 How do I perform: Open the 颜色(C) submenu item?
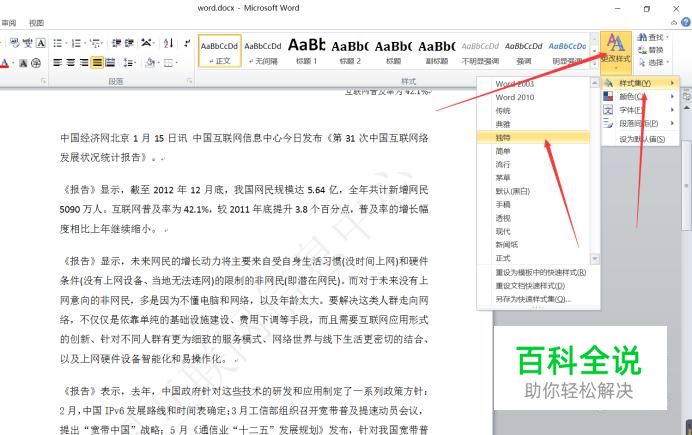coord(640,96)
